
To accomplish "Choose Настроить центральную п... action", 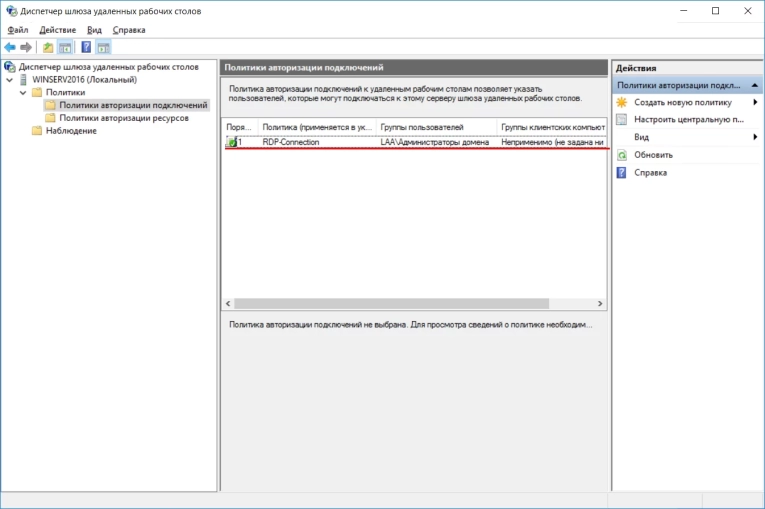I will click(x=688, y=119).
